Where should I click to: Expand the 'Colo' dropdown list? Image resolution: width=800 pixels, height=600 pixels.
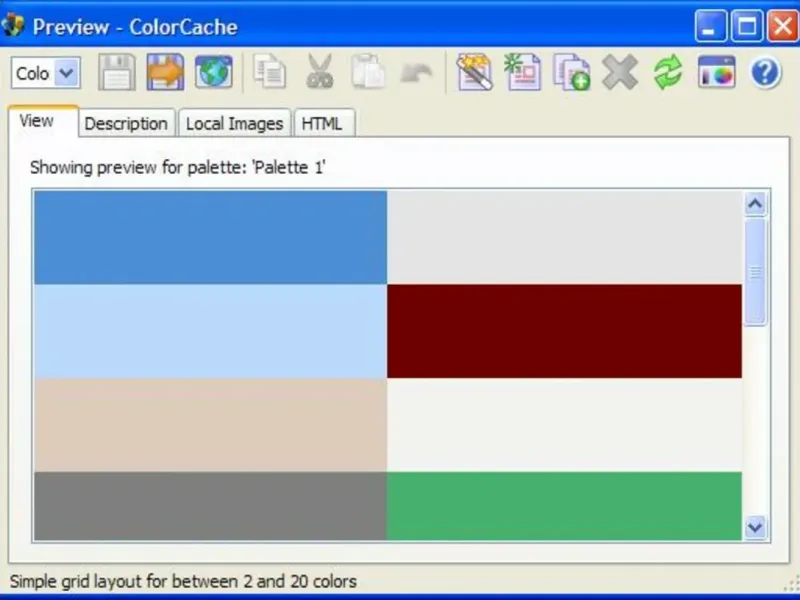(x=67, y=73)
